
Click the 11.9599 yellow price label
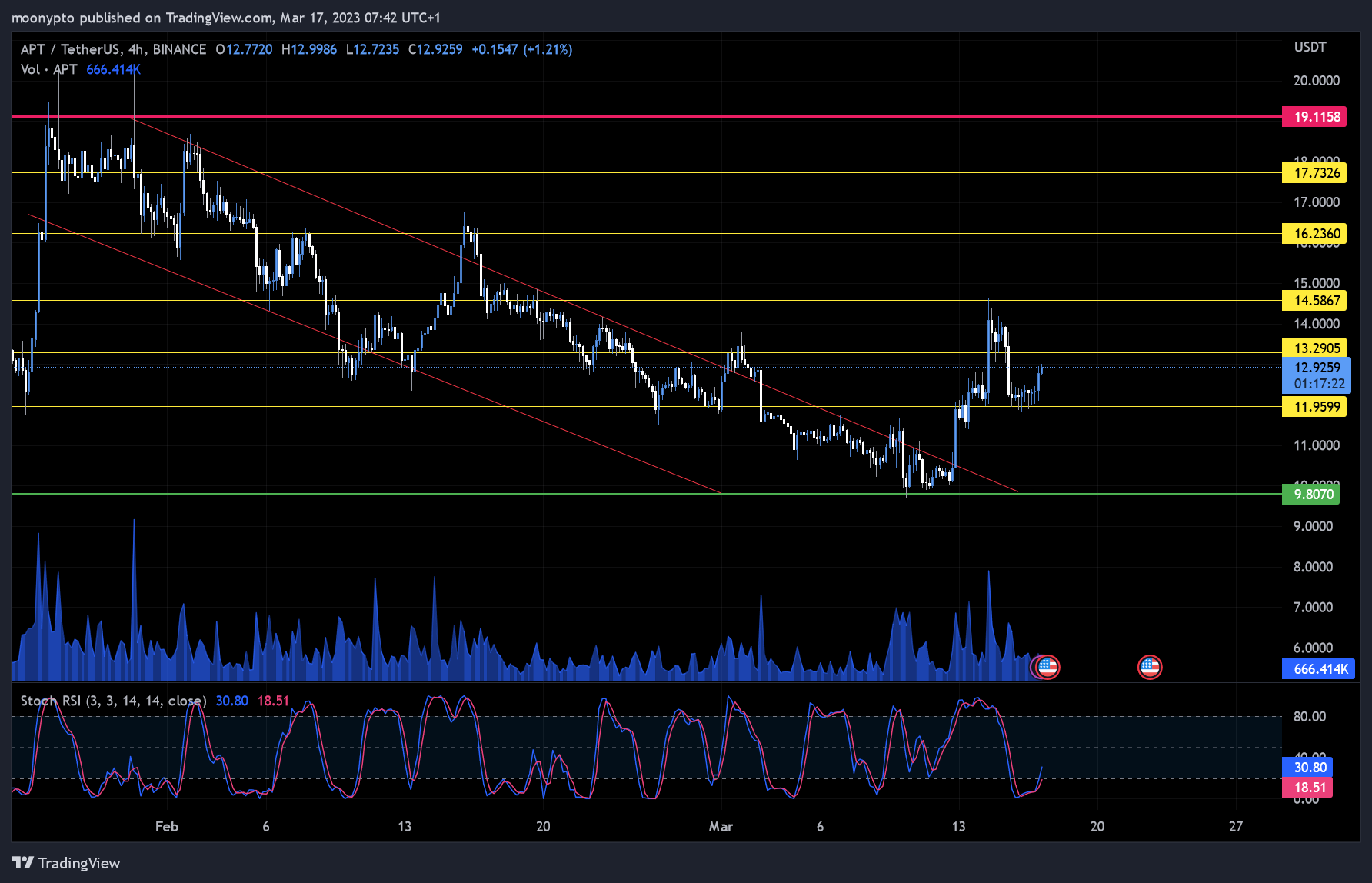(1314, 407)
